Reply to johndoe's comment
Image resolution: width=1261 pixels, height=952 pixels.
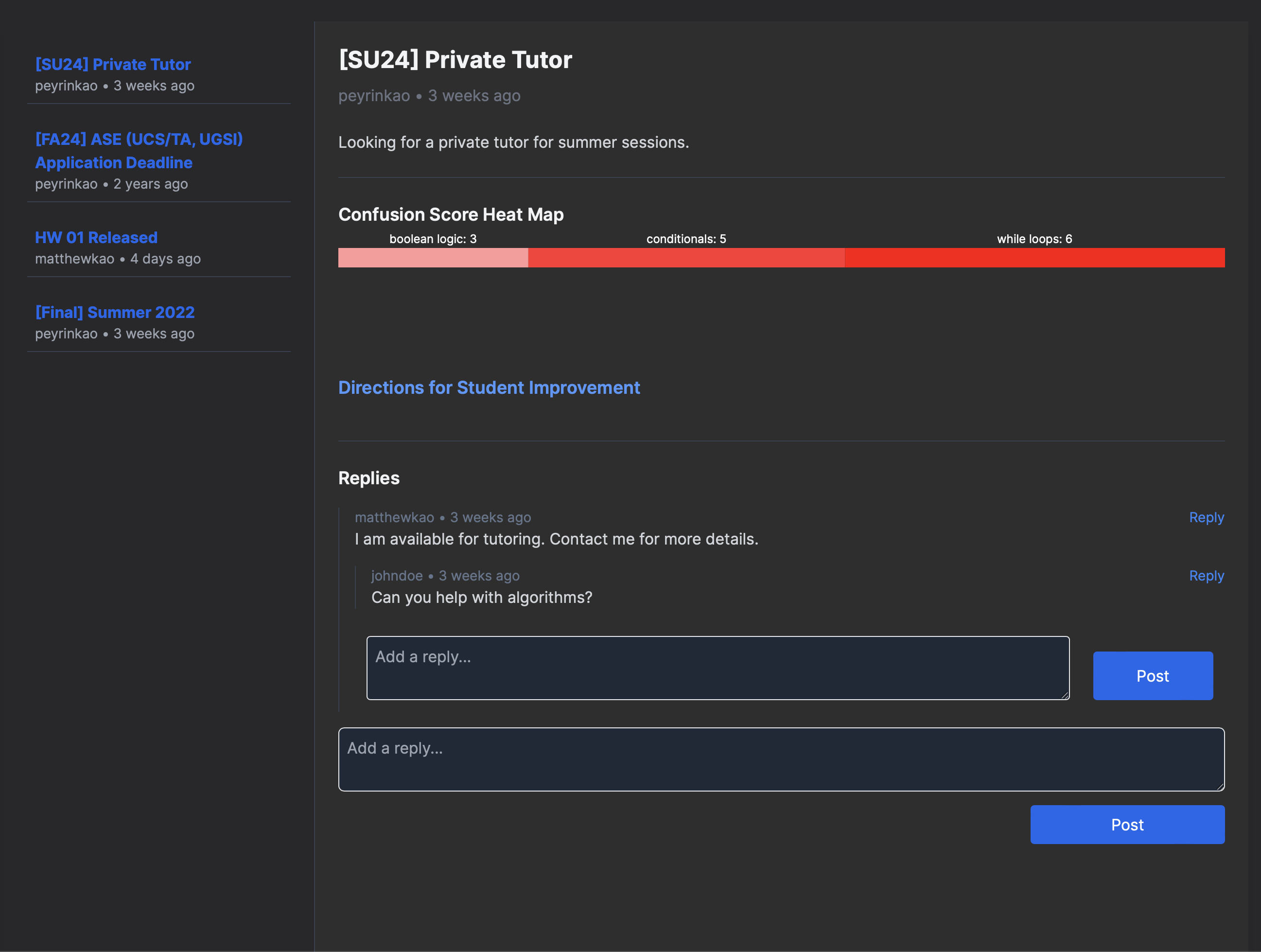coord(1206,576)
